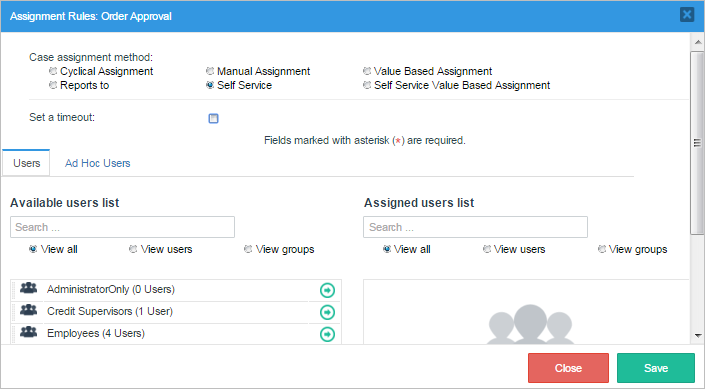Screen dimensions: 705x389
Task: Assign AdministratorOnly group using arrow icon
Action: [x=327, y=291]
